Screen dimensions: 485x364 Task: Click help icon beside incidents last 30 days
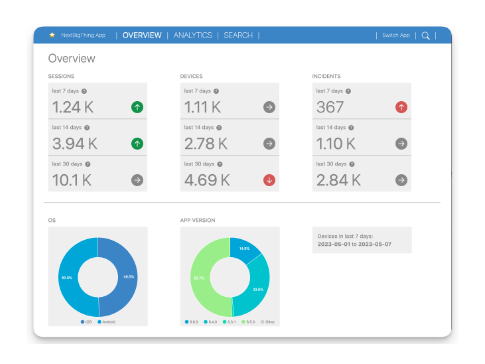coord(352,164)
